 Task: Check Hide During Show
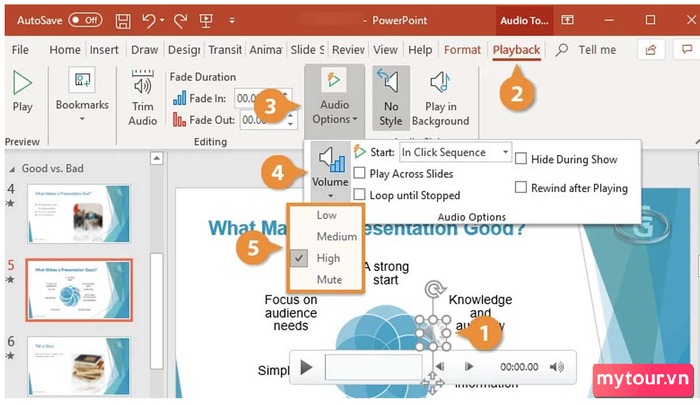(x=521, y=159)
